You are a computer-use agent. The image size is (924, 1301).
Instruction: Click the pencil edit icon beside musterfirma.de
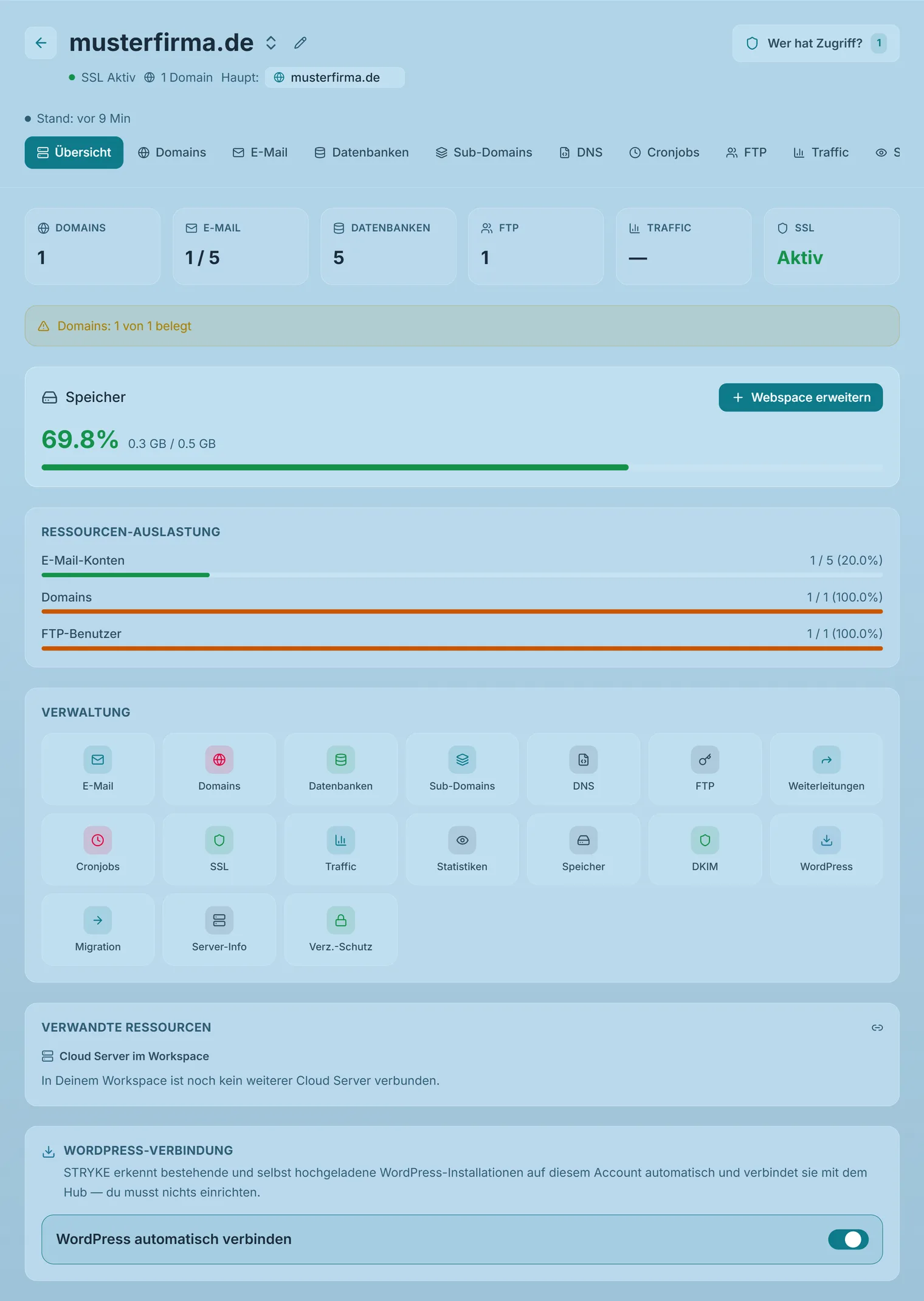click(300, 43)
